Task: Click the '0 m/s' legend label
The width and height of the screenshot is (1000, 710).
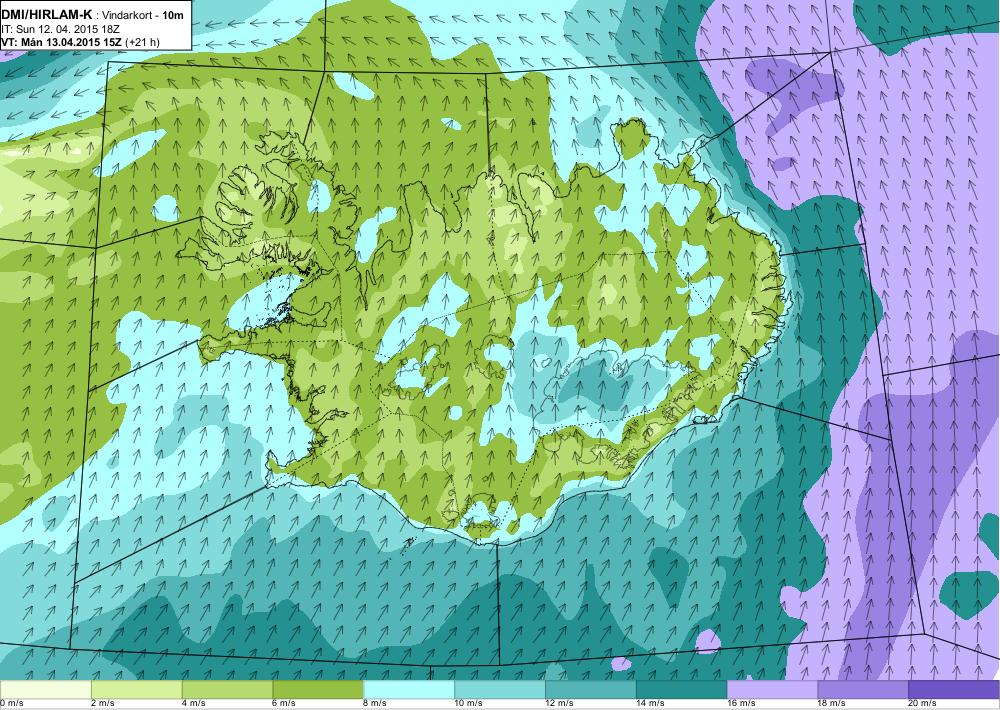Action: pos(11,704)
